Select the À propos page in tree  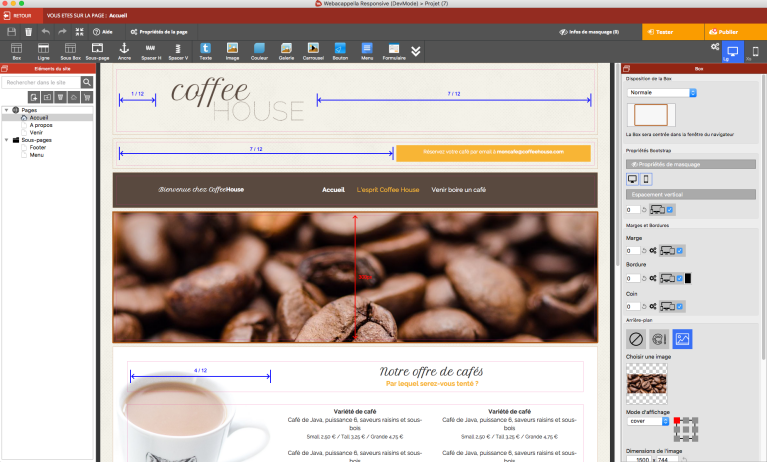point(41,124)
